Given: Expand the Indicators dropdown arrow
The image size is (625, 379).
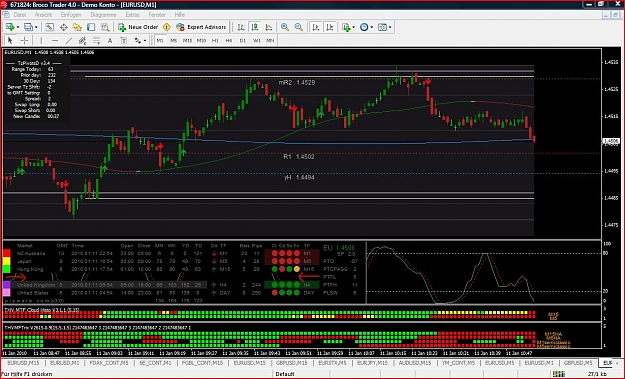Looking at the screenshot, I should click(x=354, y=27).
